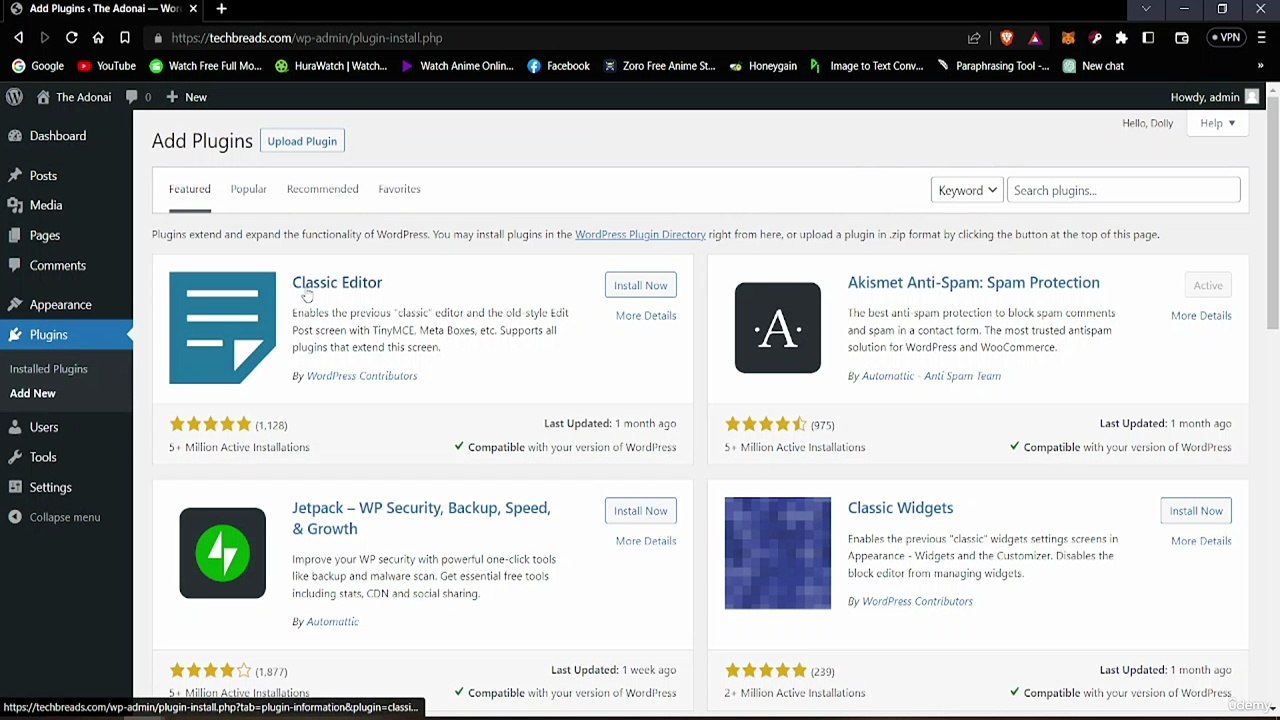This screenshot has width=1280, height=720.
Task: Open More Details for Akismet
Action: pyautogui.click(x=1201, y=315)
